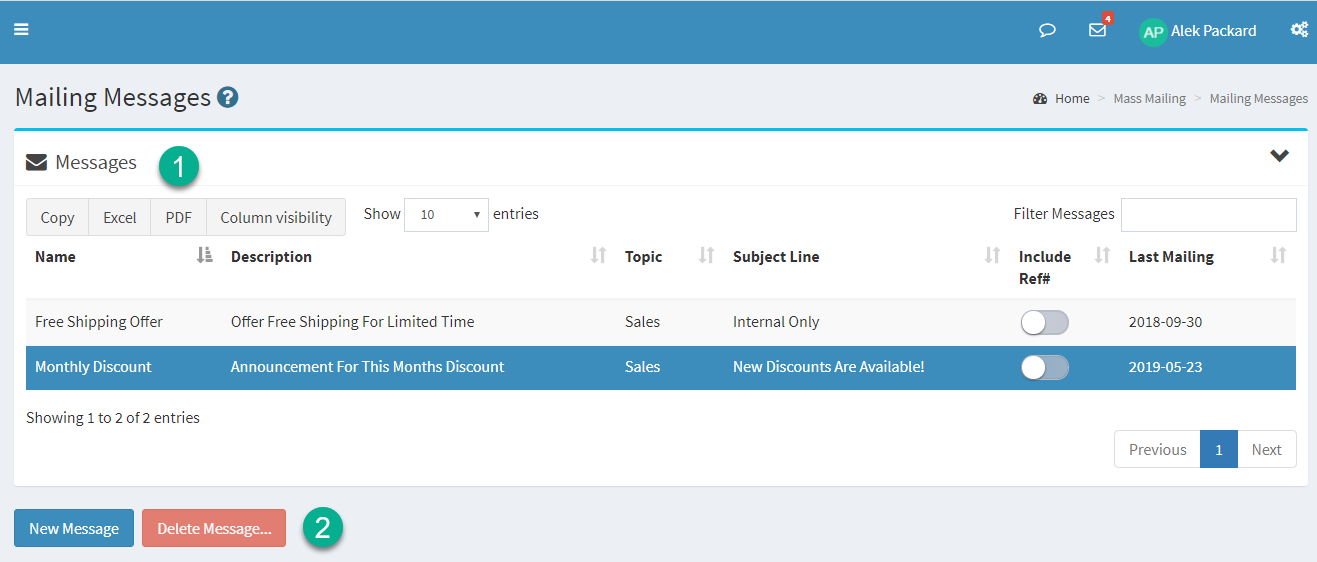The width and height of the screenshot is (1317, 562).
Task: Go to Next page
Action: coord(1266,449)
